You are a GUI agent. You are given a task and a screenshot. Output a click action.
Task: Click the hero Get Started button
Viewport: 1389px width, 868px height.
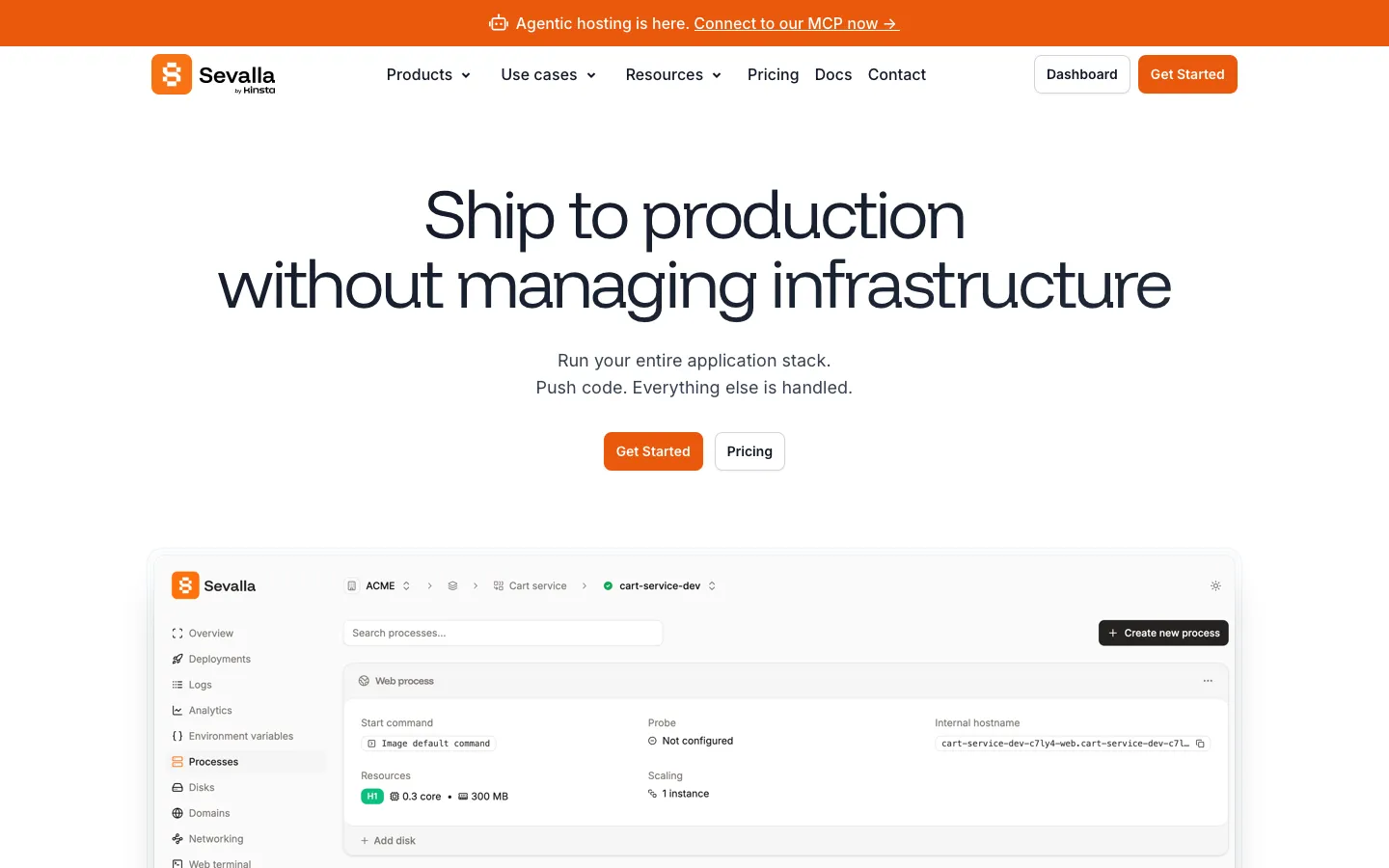(653, 451)
